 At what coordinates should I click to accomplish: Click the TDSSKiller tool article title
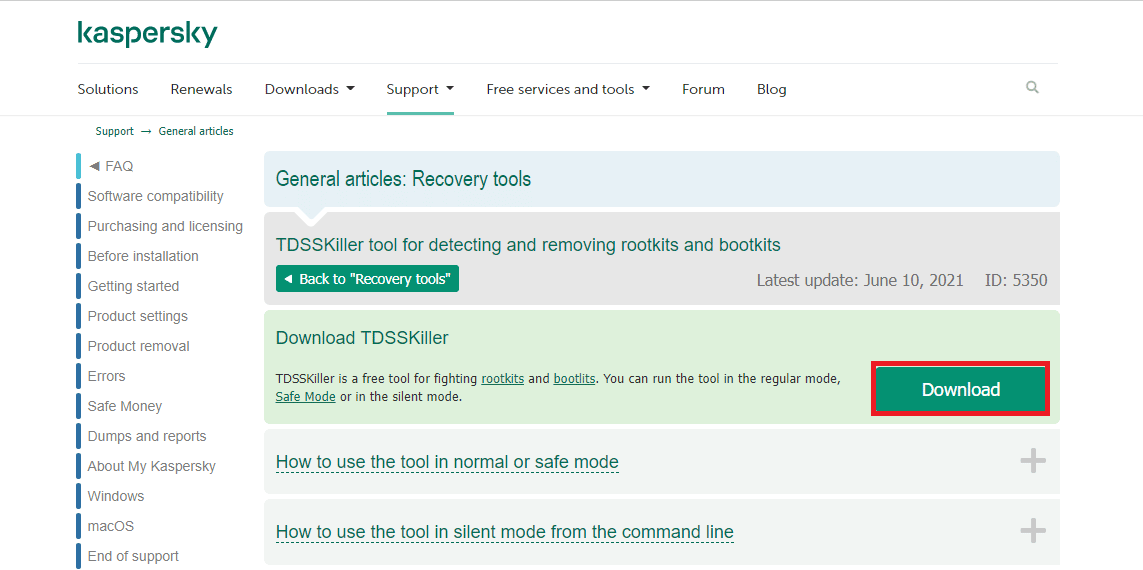[x=528, y=245]
